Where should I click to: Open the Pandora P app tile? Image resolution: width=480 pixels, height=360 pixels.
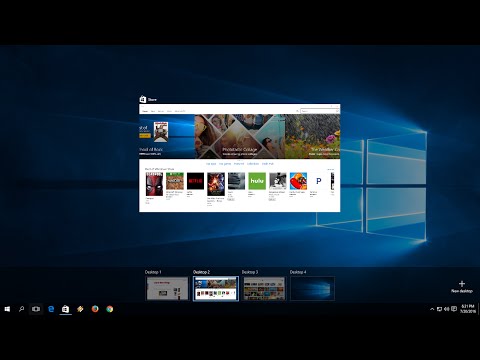pyautogui.click(x=319, y=181)
